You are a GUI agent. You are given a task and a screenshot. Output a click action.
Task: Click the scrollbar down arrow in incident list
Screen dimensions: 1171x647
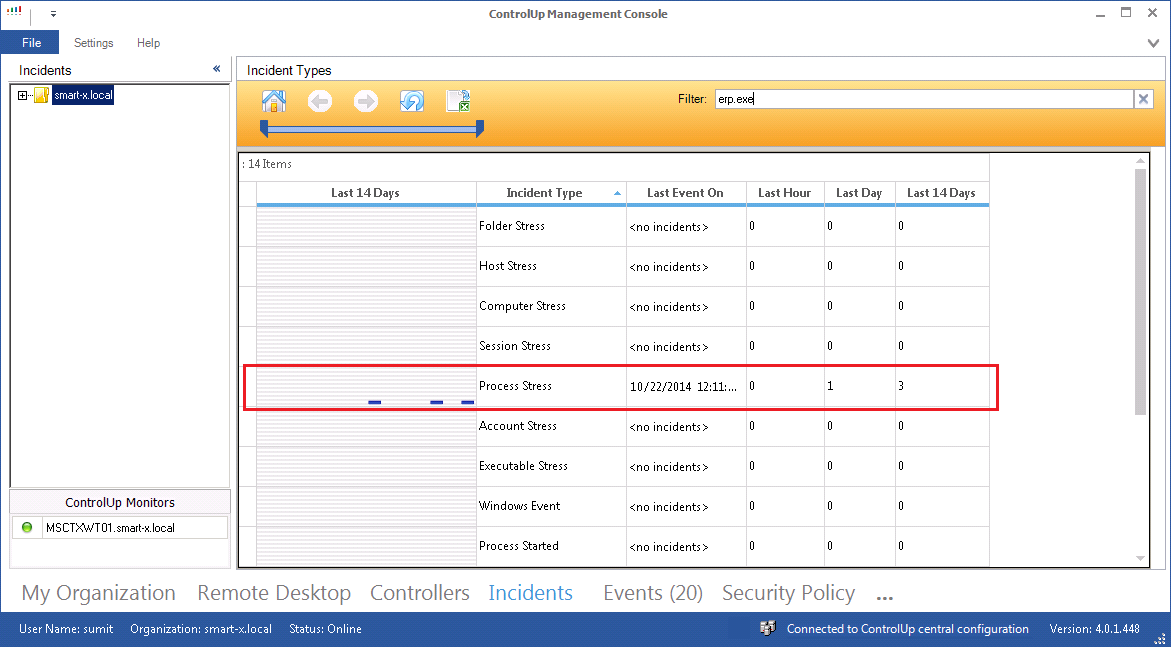[1140, 559]
